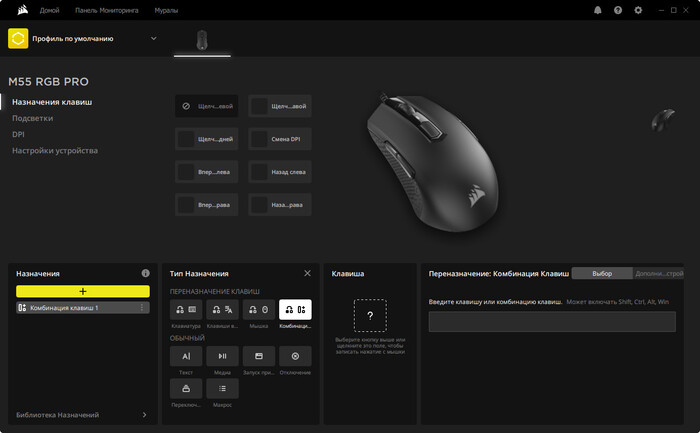Screen dimensions: 700x433
Task: Select the Disable assignment type icon
Action: [x=295, y=356]
